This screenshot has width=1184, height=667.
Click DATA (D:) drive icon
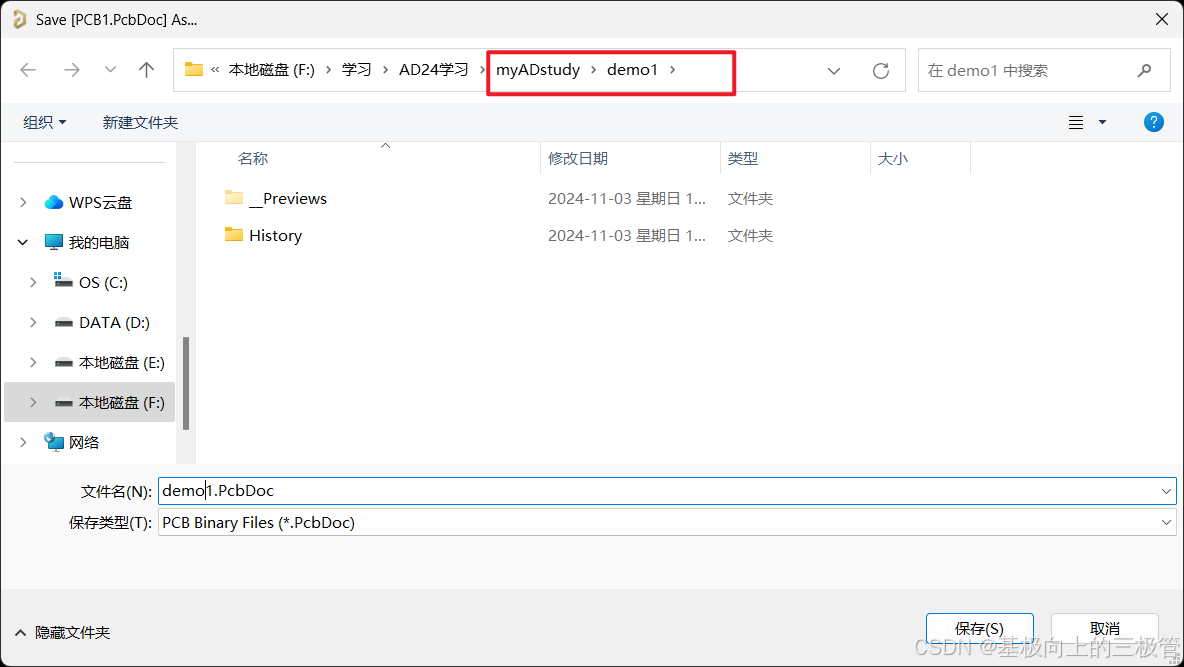64,323
